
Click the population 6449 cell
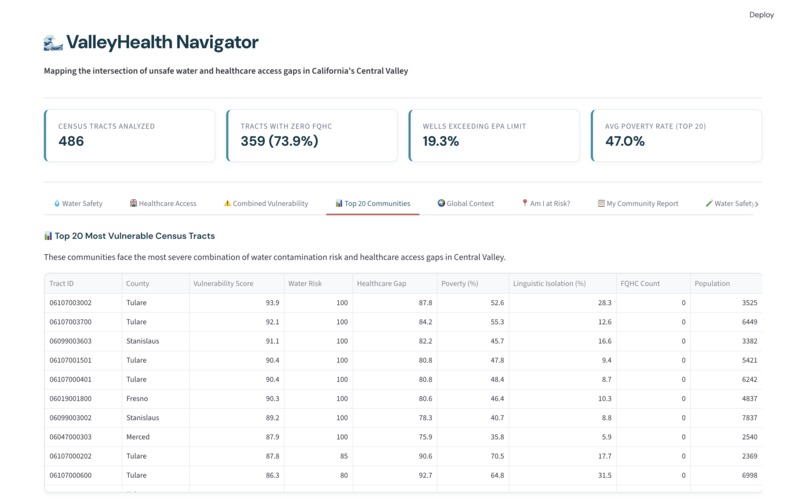726,322
